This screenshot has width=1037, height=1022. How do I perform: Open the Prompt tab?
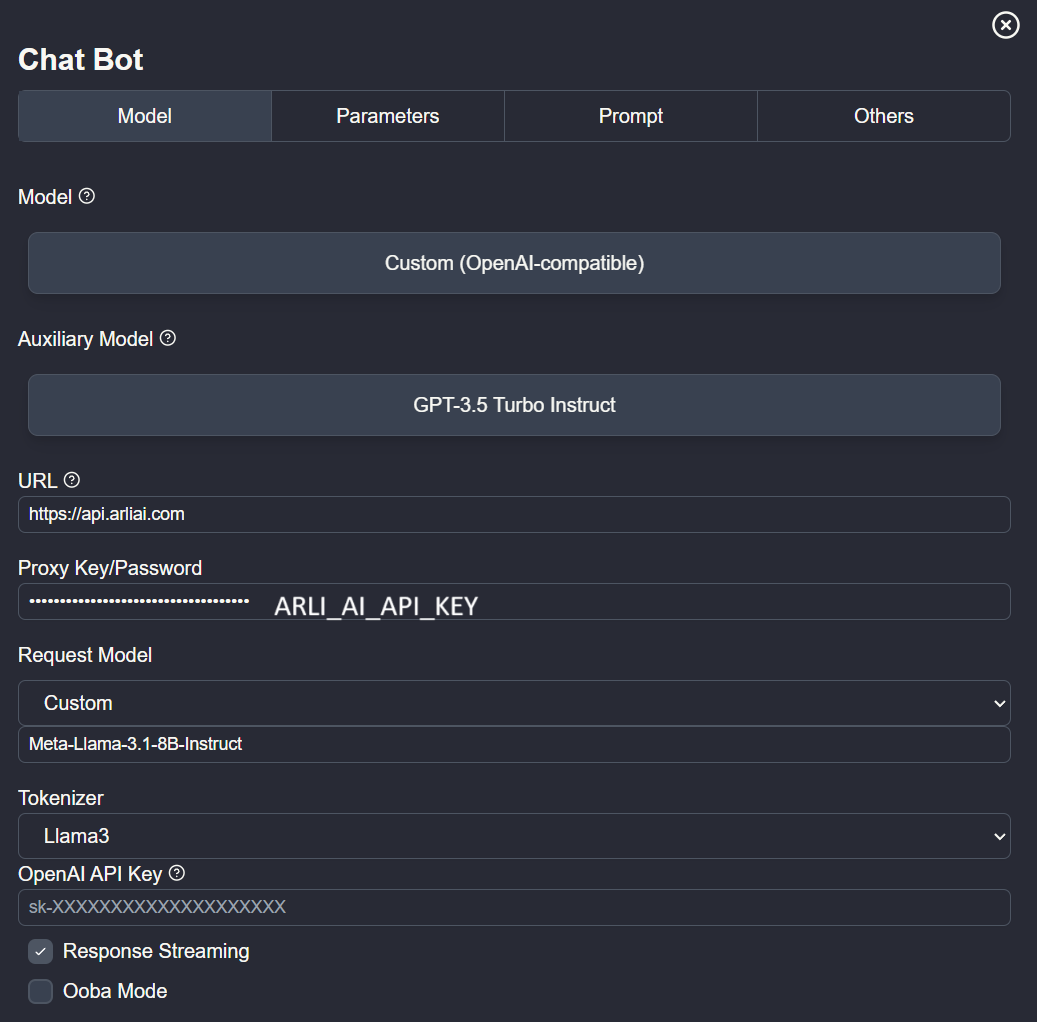630,116
